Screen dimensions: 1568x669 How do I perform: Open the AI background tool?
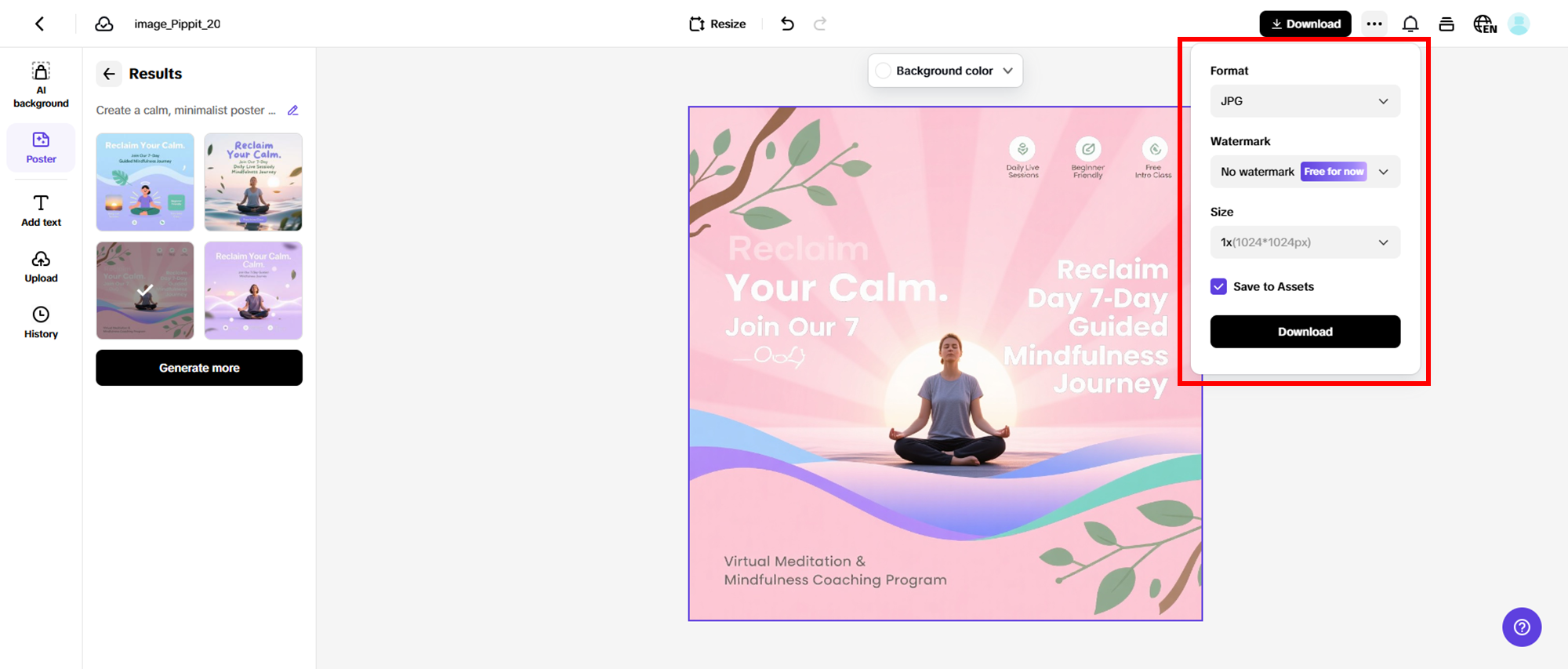pyautogui.click(x=41, y=85)
